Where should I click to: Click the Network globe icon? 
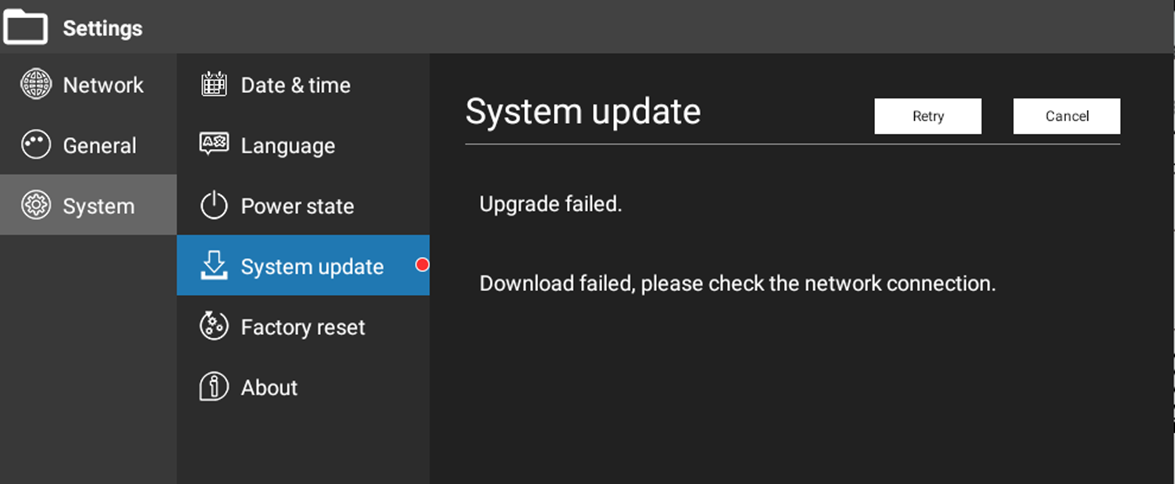click(36, 85)
